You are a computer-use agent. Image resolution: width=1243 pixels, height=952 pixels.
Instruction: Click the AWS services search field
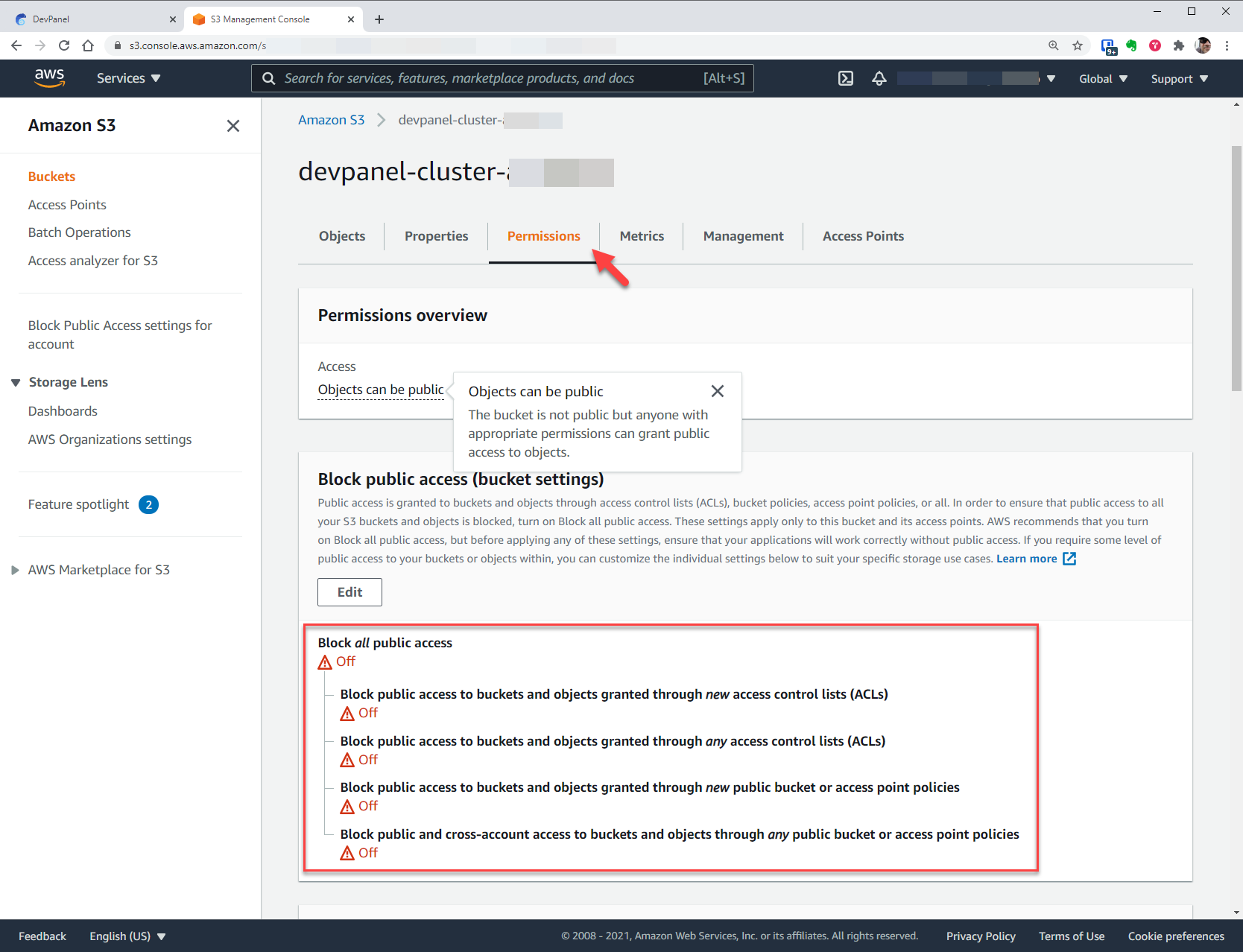[x=492, y=78]
